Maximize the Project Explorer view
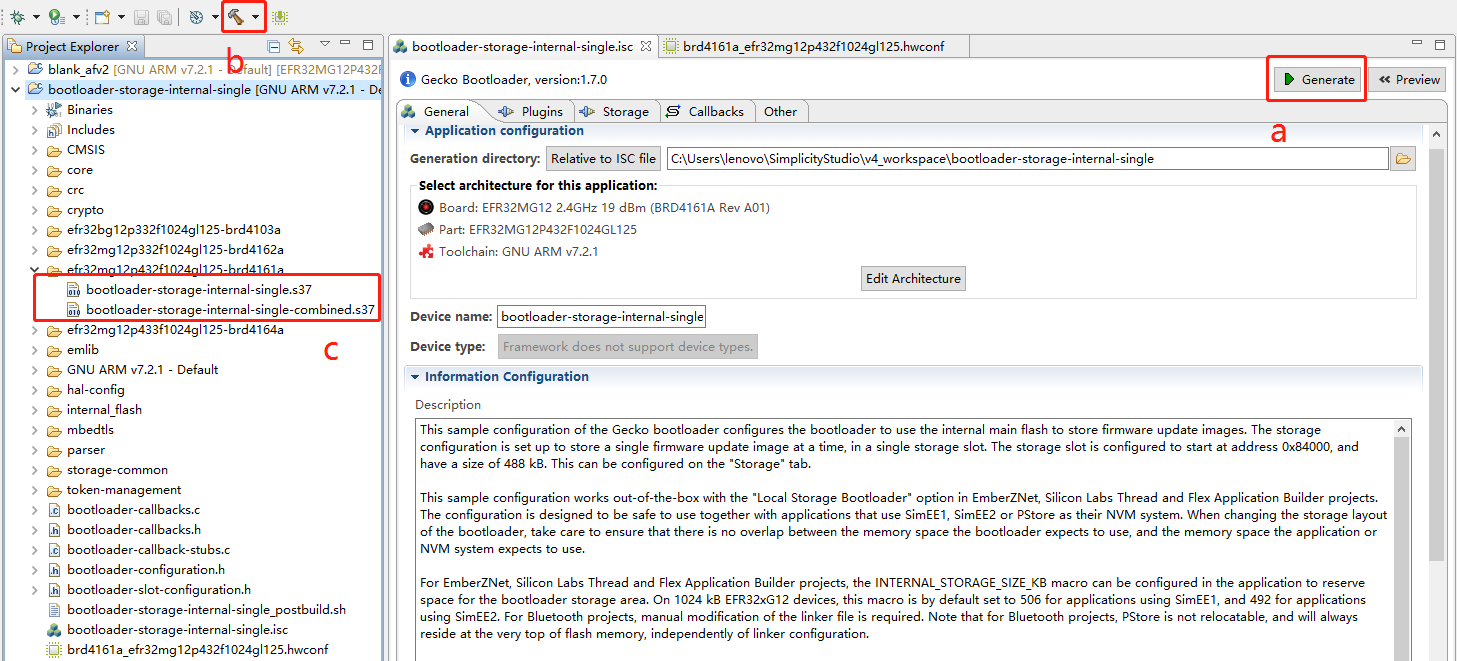Image resolution: width=1457 pixels, height=661 pixels. coord(368,45)
